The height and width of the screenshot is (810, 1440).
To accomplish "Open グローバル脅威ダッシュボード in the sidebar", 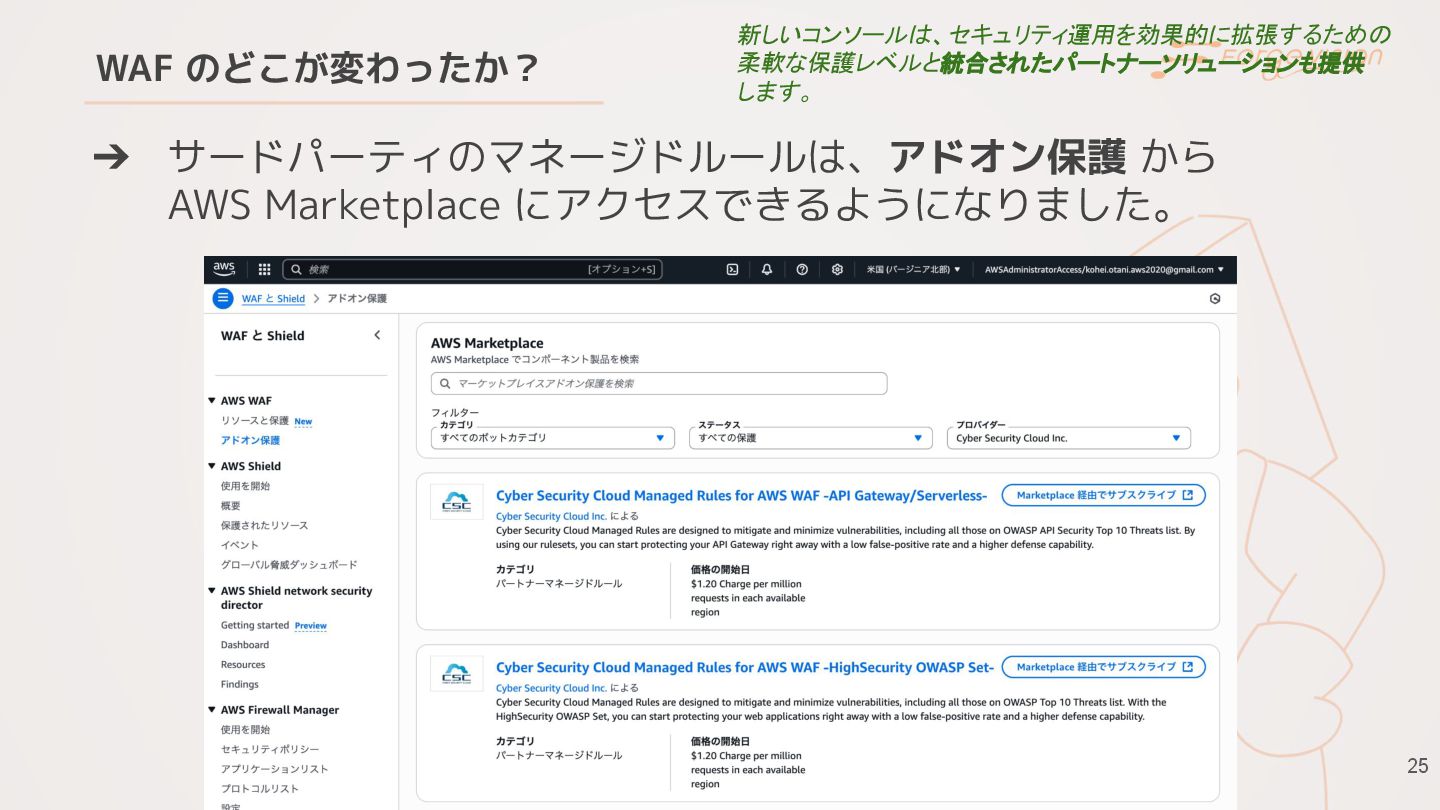I will (289, 565).
